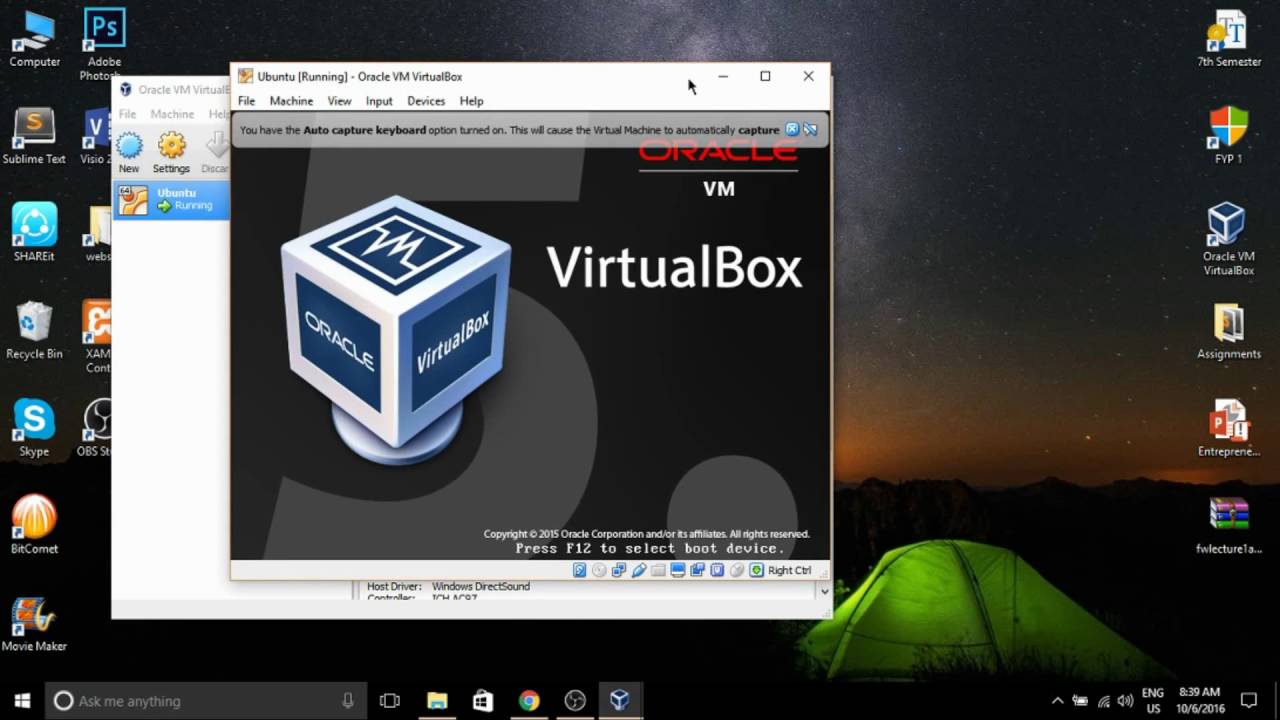
Task: Open the Windows Store taskbar icon
Action: (483, 701)
